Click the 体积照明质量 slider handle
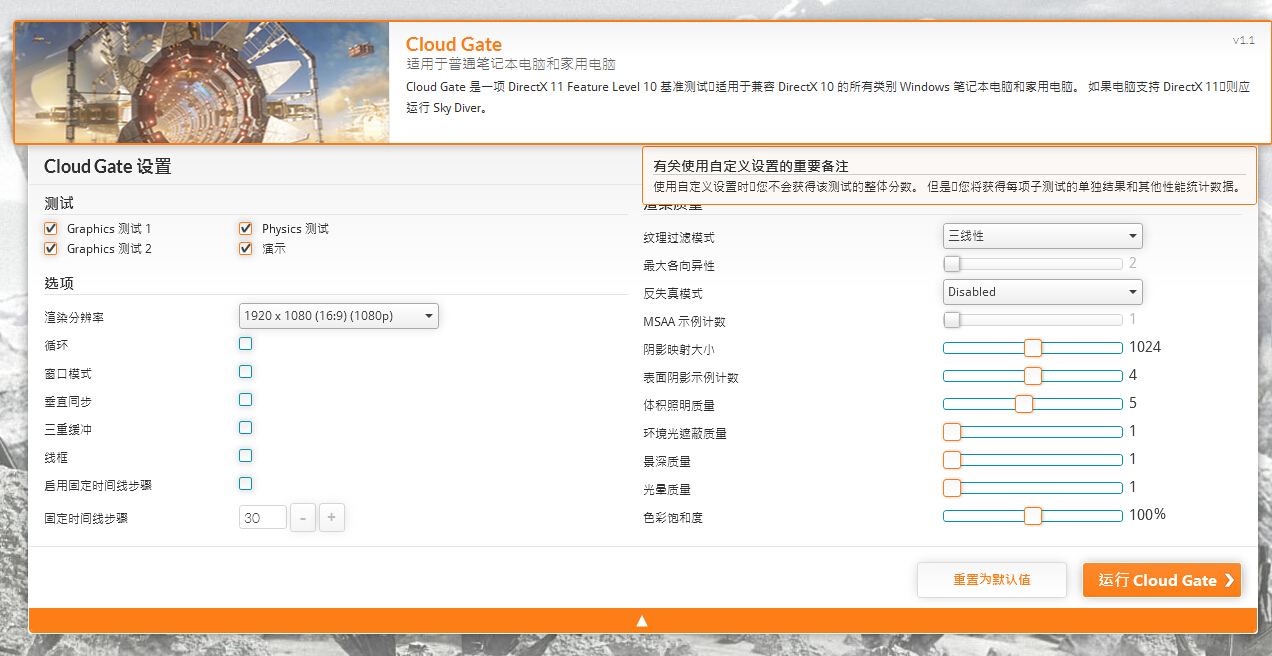This screenshot has width=1272, height=656. click(x=1023, y=404)
